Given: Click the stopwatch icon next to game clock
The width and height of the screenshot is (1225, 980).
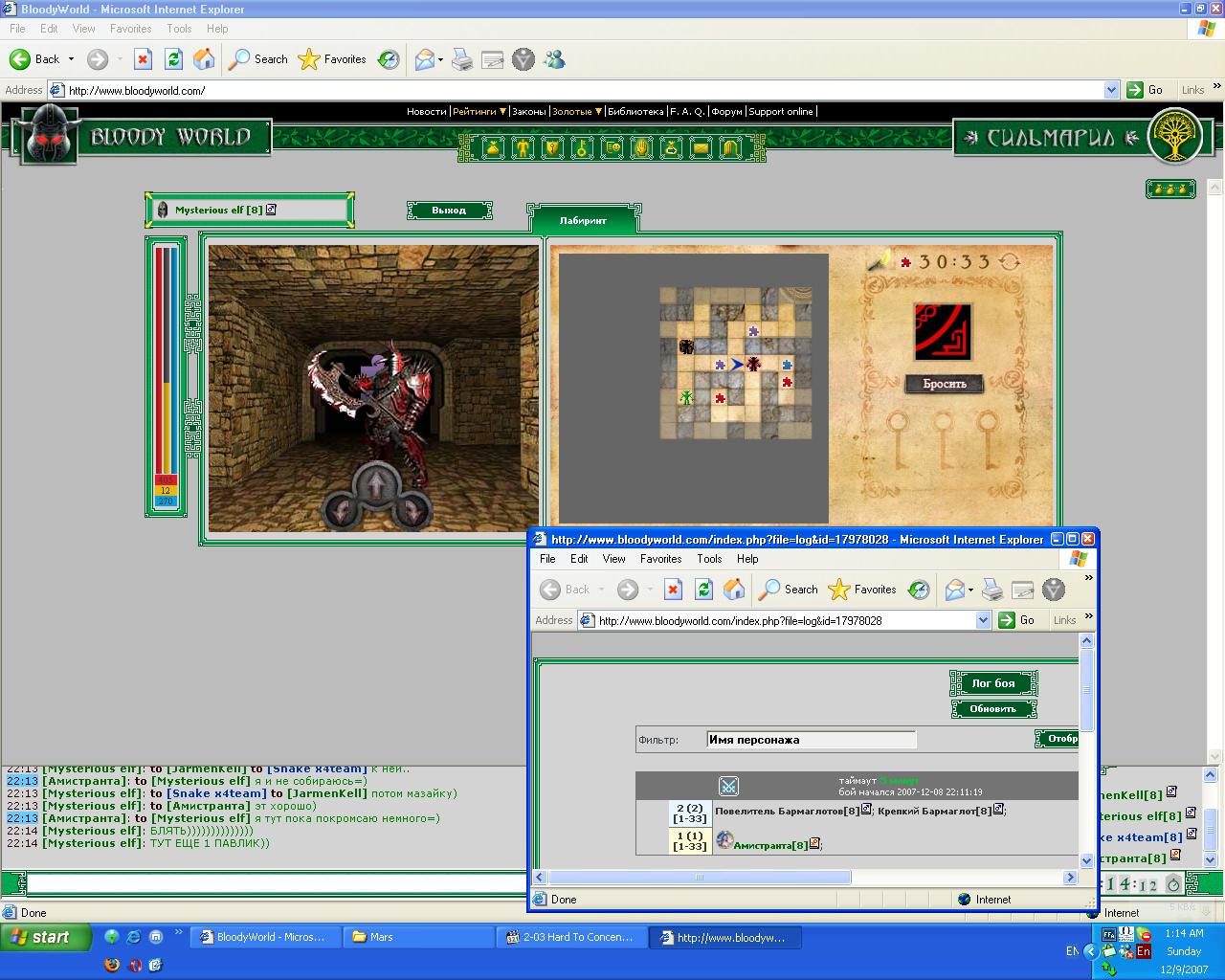Looking at the screenshot, I should (1173, 884).
